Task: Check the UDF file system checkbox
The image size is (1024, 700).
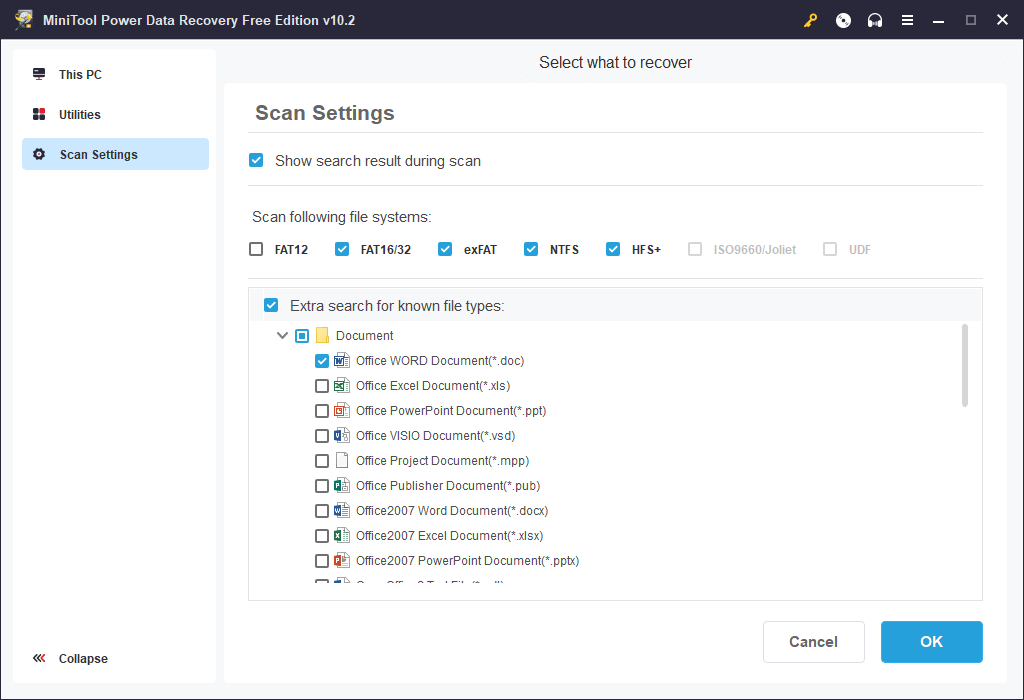Action: click(x=830, y=249)
